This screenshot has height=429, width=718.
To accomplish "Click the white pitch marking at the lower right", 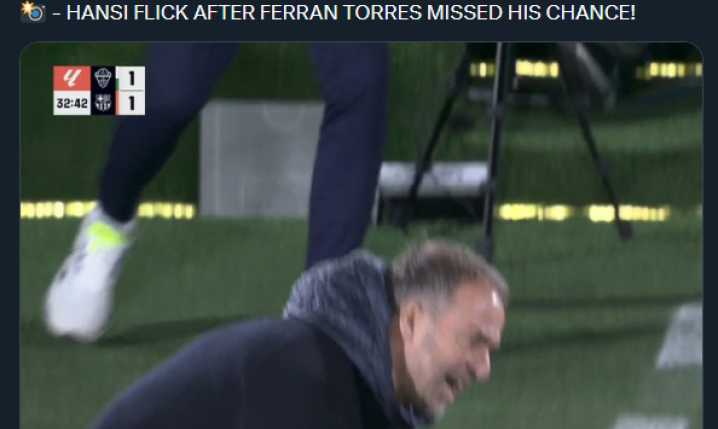I will (x=681, y=337).
